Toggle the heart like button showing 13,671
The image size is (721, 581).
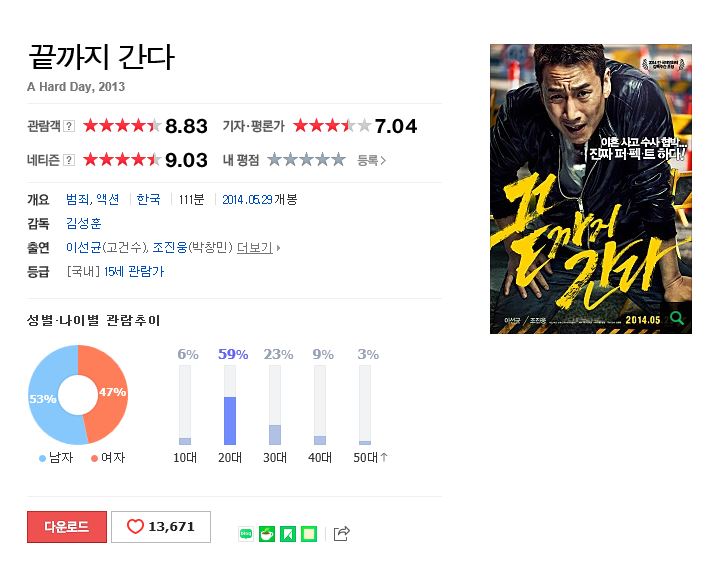[161, 527]
